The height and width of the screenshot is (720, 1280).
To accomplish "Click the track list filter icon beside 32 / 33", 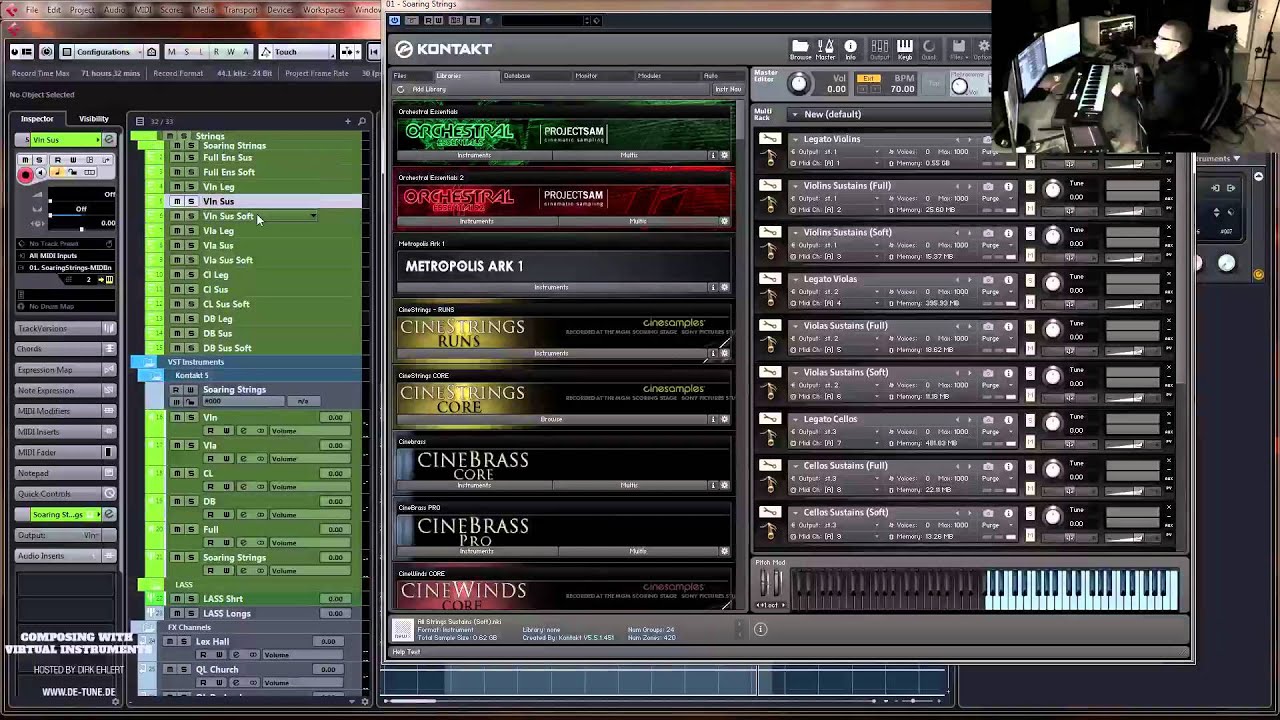I will [140, 121].
